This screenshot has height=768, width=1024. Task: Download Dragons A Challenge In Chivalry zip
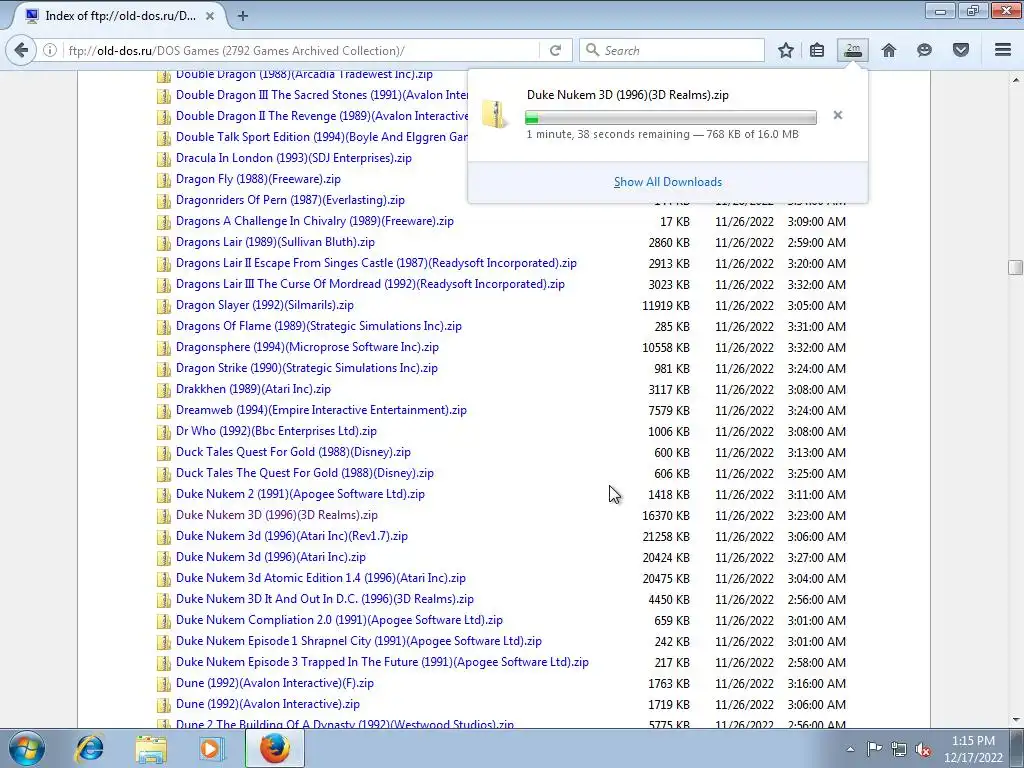click(x=314, y=221)
